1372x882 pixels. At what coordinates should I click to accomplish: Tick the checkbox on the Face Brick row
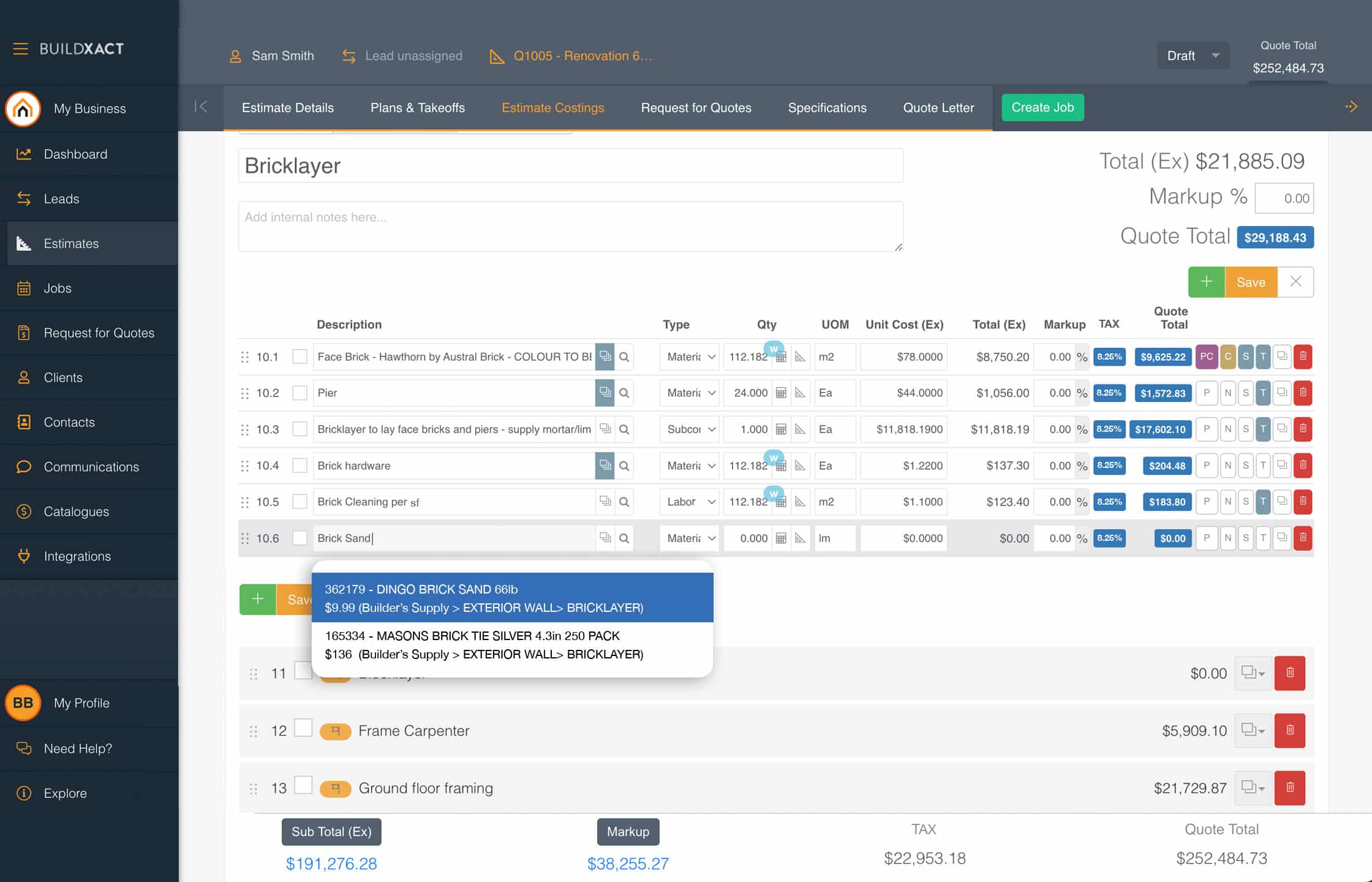[300, 356]
